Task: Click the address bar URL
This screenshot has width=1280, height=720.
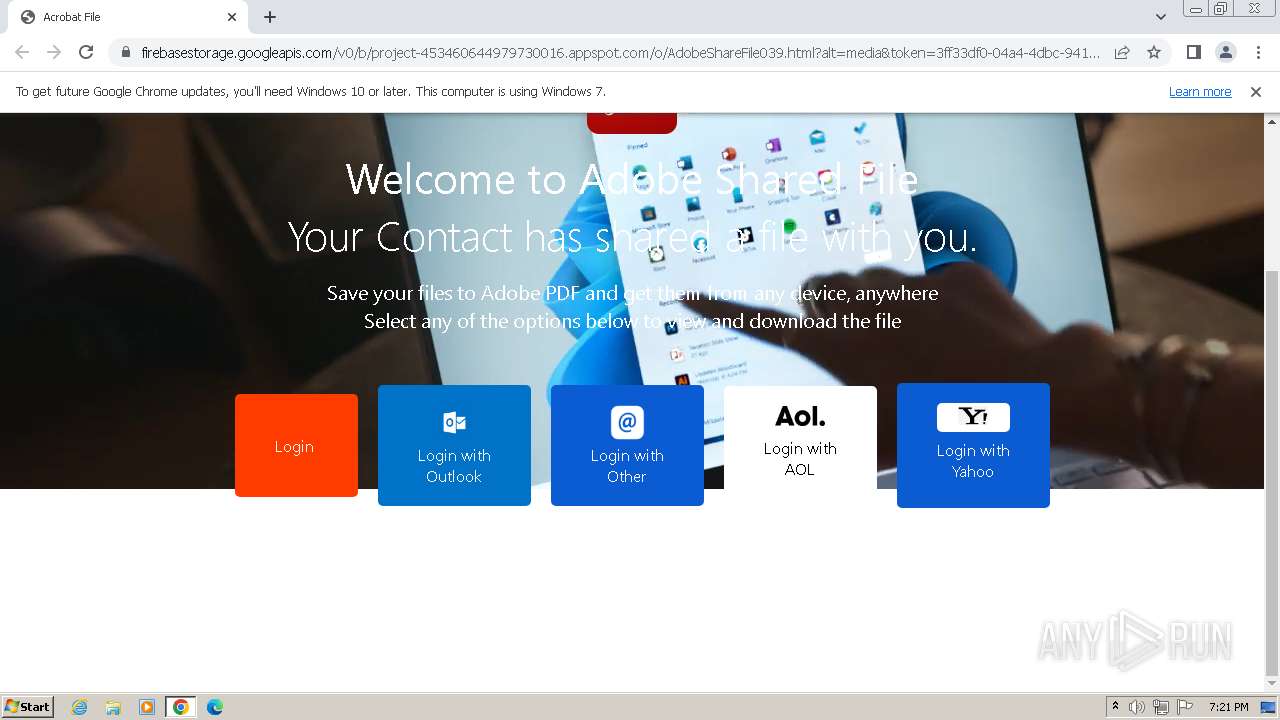Action: [x=620, y=52]
